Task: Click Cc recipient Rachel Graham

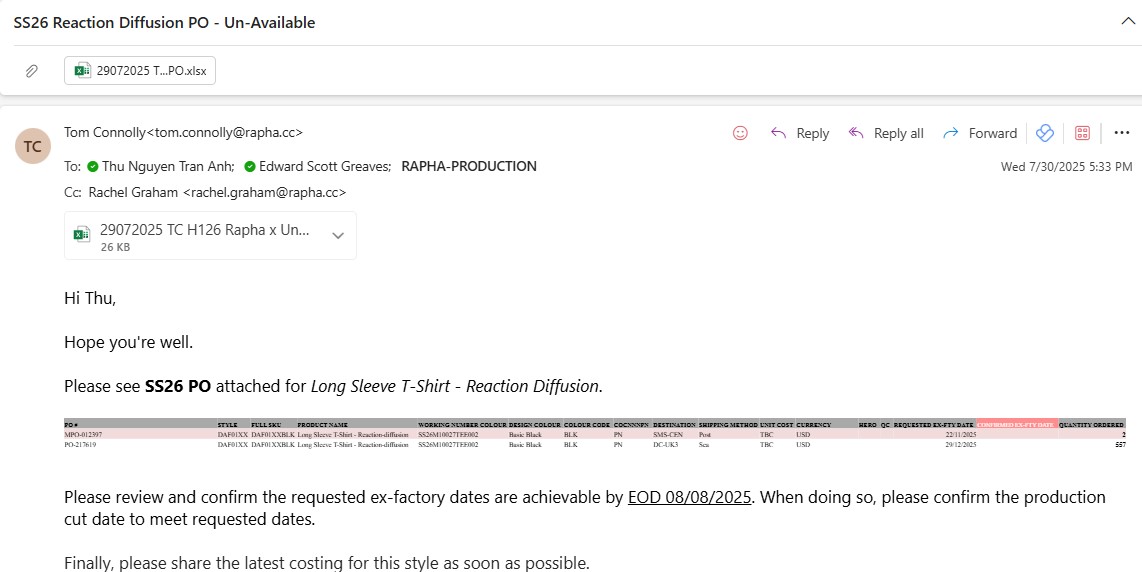Action: tap(217, 192)
